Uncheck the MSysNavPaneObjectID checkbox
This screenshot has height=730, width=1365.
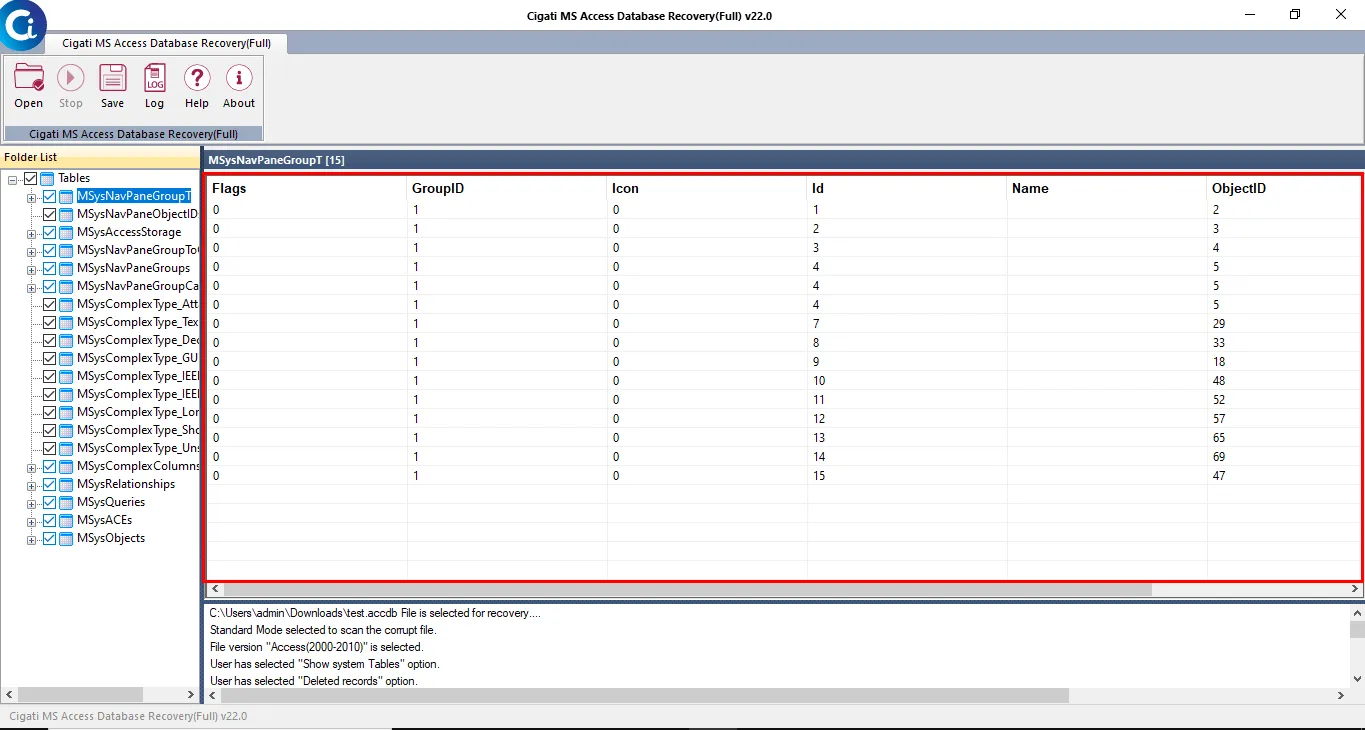50,214
